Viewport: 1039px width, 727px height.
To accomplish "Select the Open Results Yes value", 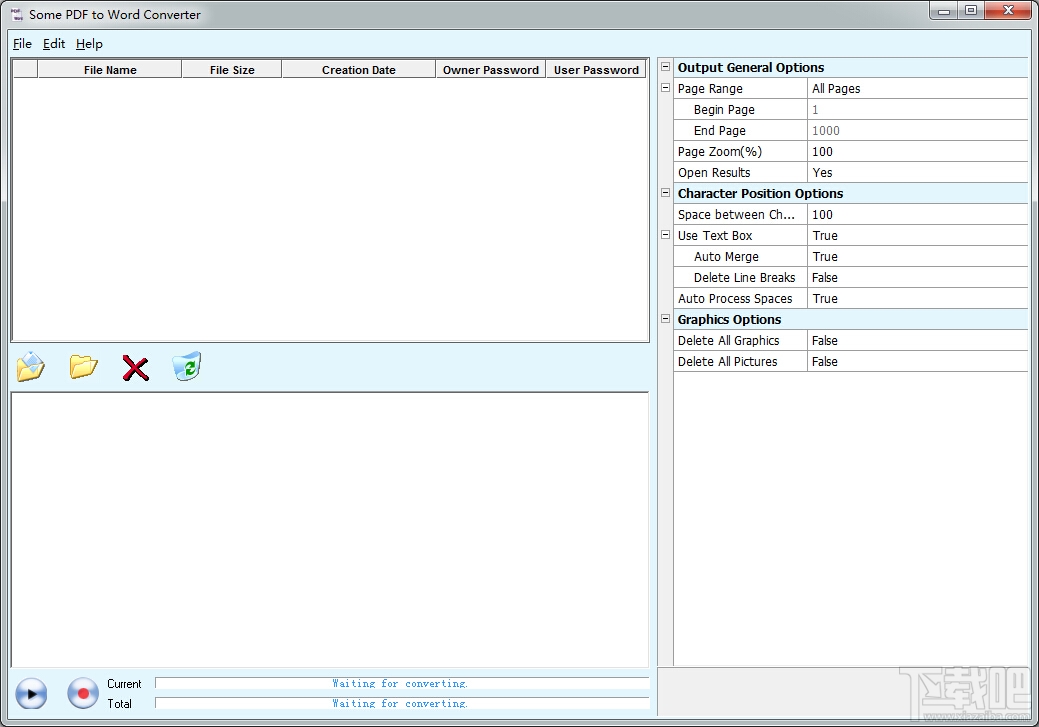I will [x=918, y=173].
